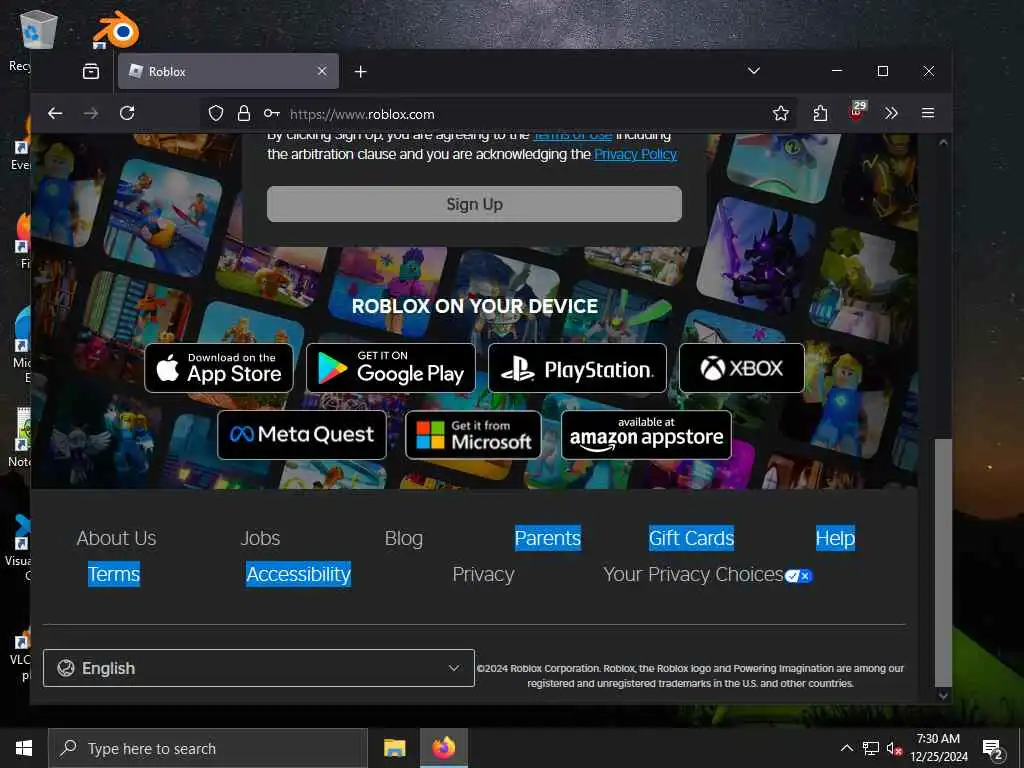The image size is (1024, 768).
Task: Reload the Roblox page
Action: (127, 114)
